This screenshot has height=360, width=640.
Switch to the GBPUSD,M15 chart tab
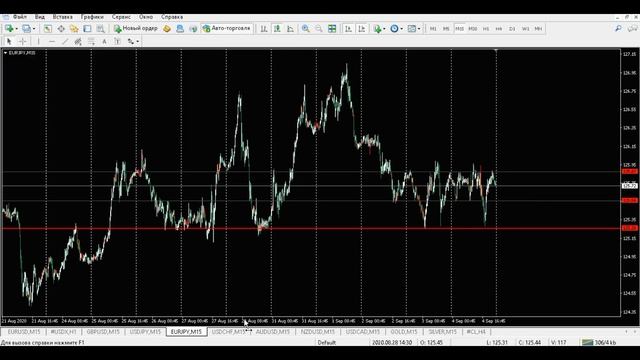tap(103, 332)
